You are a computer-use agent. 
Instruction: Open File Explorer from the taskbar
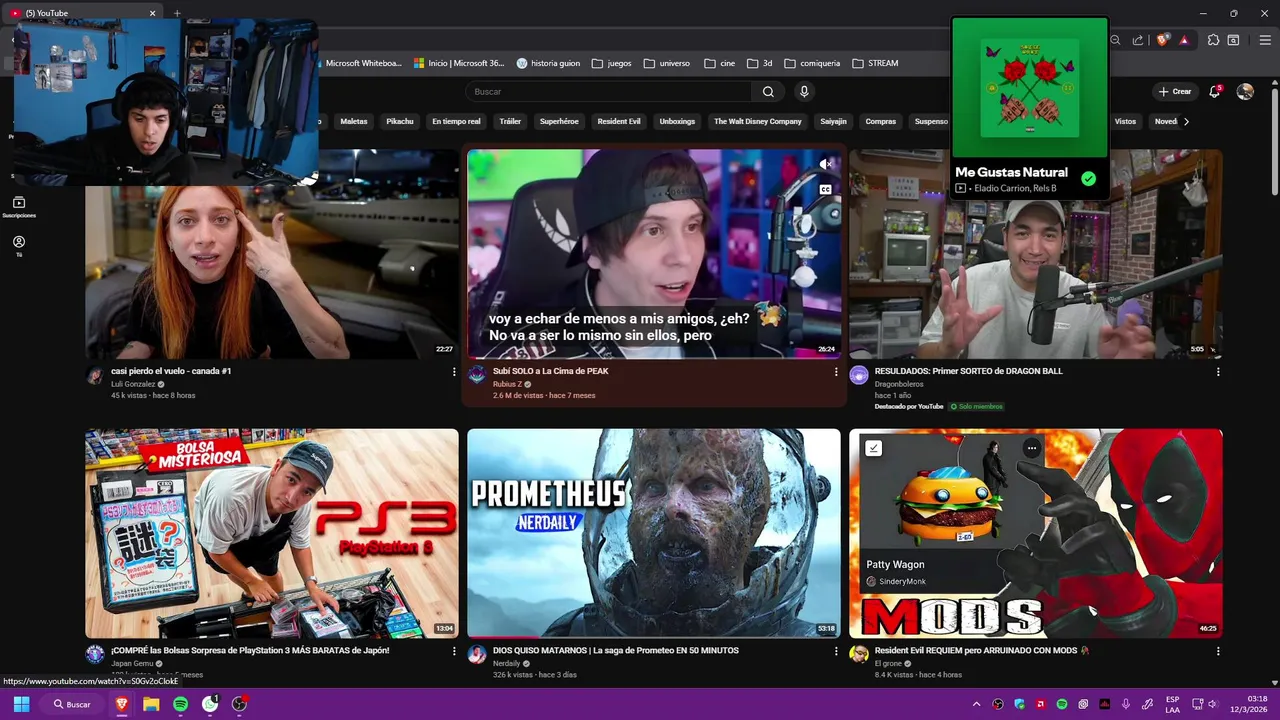[151, 704]
